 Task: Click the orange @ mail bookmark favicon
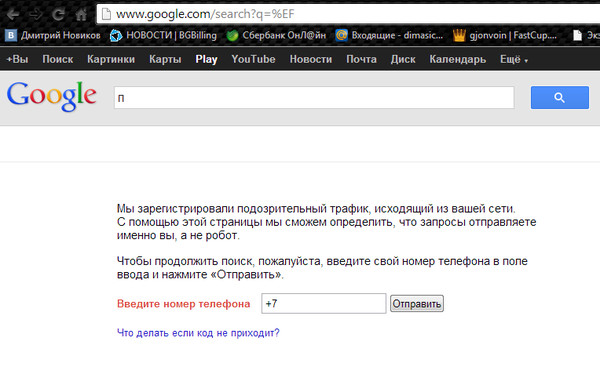(341, 35)
